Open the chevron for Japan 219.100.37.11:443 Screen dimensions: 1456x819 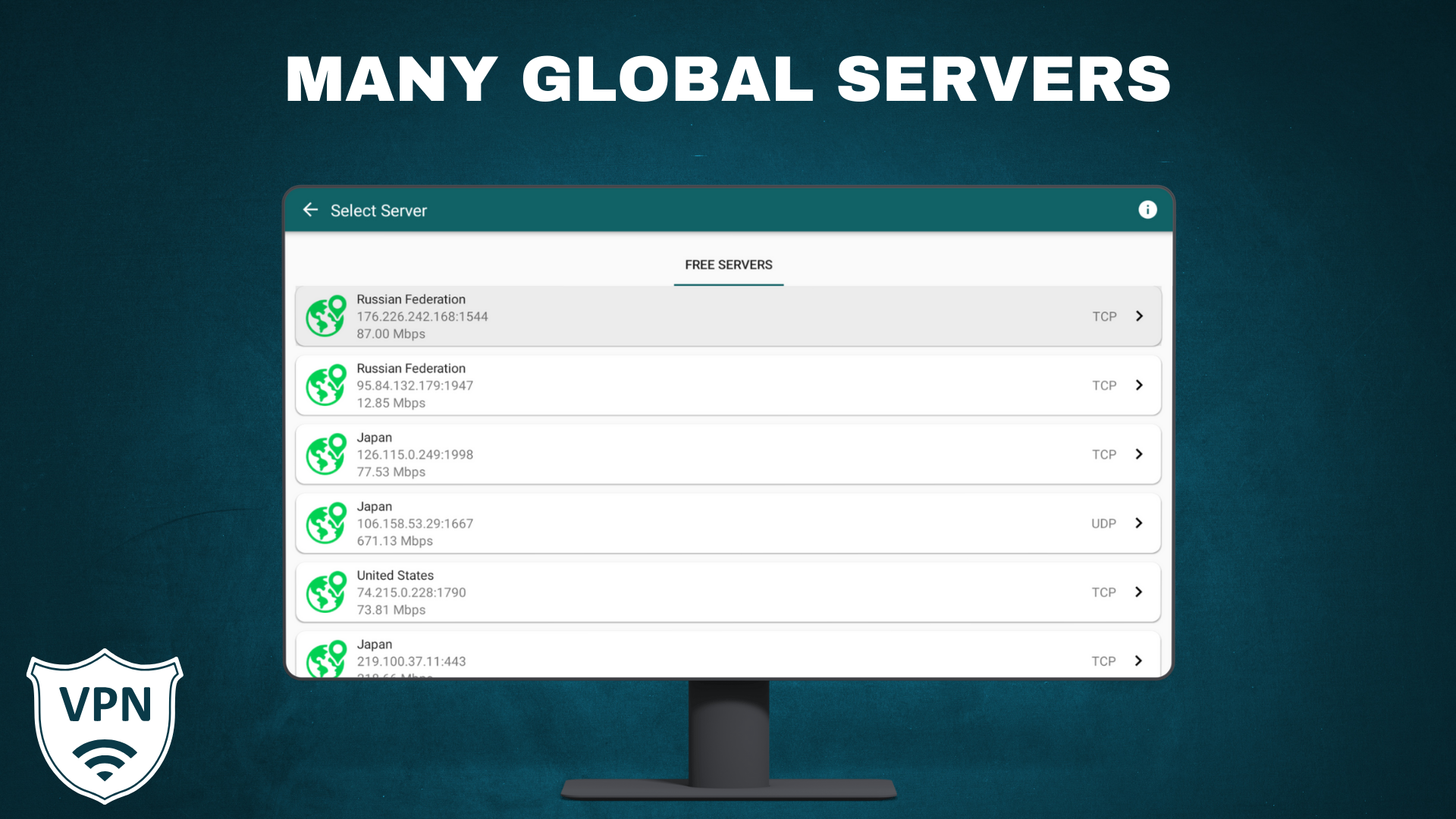pyautogui.click(x=1139, y=661)
